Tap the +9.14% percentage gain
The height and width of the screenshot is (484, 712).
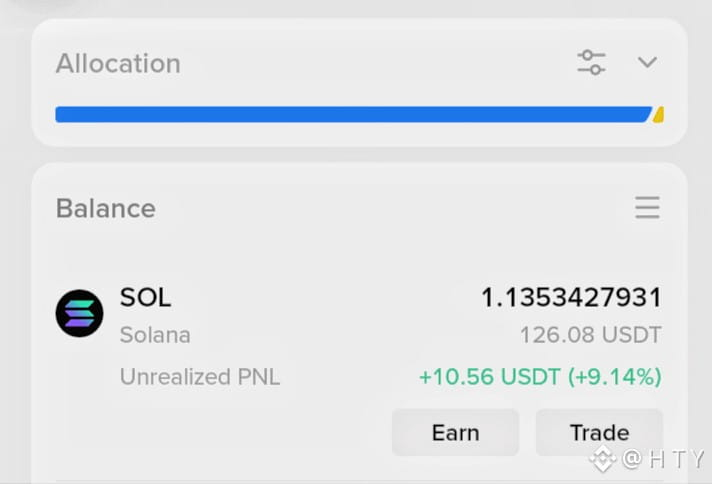[x=615, y=377]
